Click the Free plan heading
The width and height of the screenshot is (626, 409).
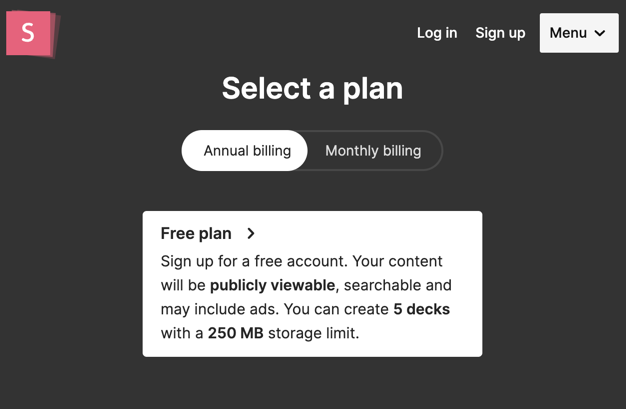196,233
